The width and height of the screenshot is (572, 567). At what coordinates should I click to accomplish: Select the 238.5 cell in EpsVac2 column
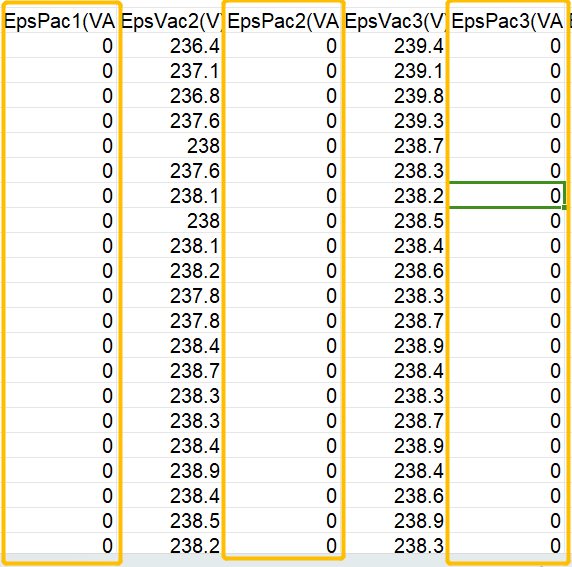171,520
